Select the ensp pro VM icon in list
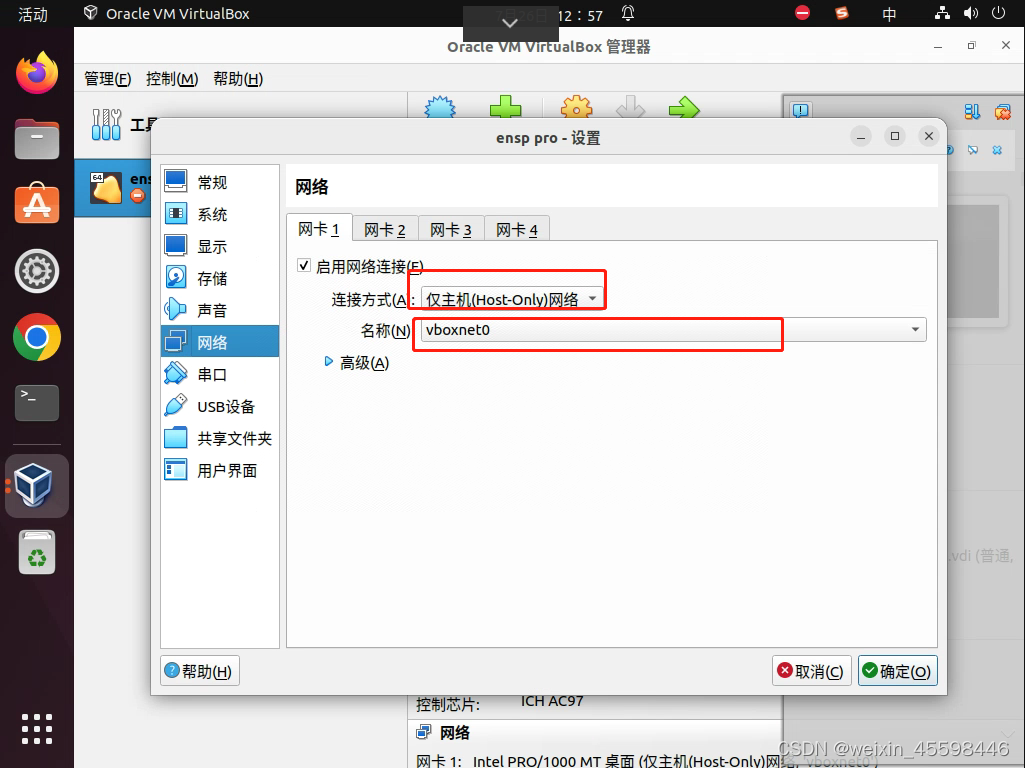This screenshot has width=1025, height=768. 106,188
